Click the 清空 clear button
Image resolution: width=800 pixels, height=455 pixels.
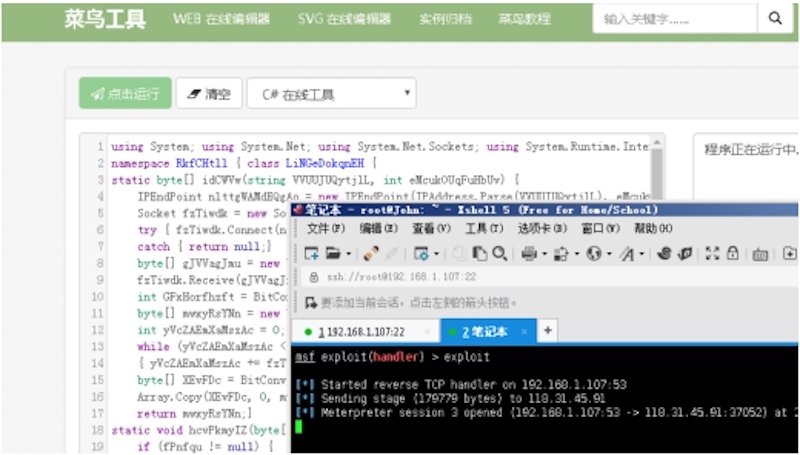tap(209, 93)
